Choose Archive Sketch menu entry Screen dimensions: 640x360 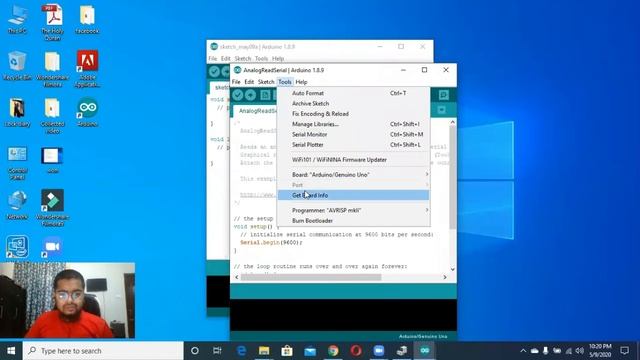coord(353,103)
